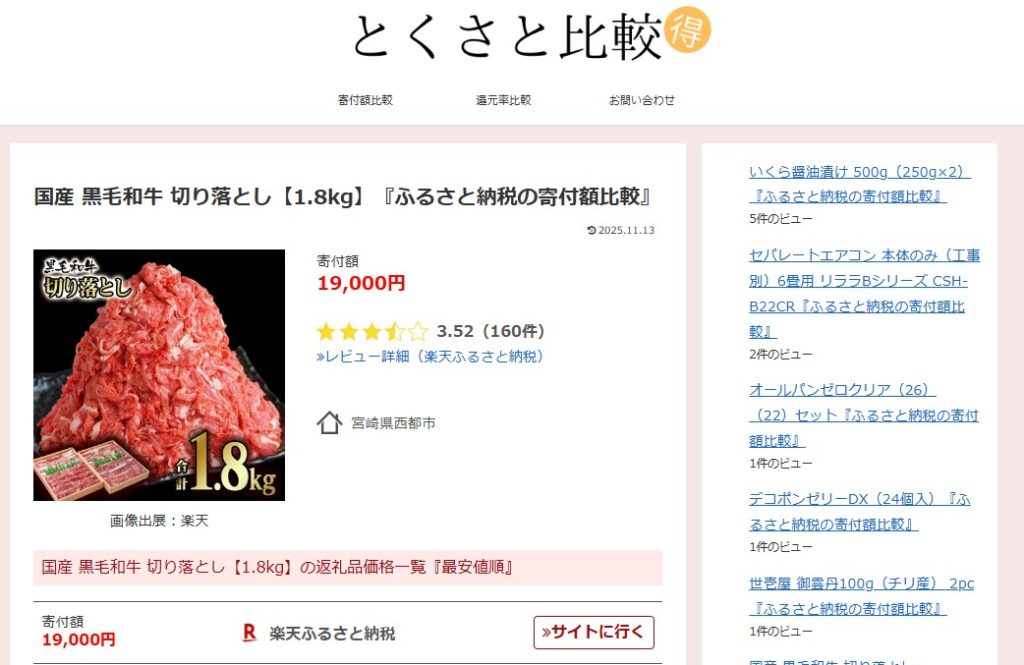
Task: Click the pink 返礼品価格一覧 heading bar
Action: click(x=347, y=567)
